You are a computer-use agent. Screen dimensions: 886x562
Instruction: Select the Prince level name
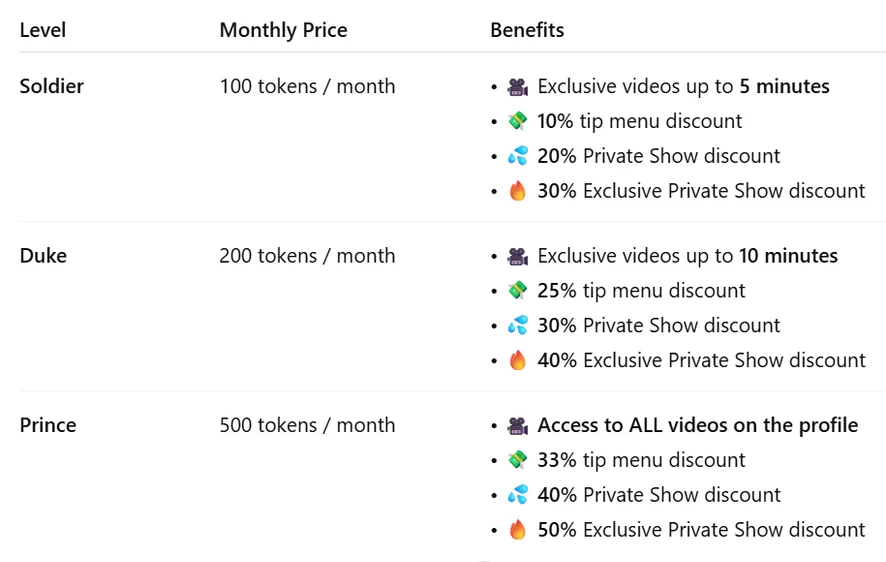coord(48,425)
